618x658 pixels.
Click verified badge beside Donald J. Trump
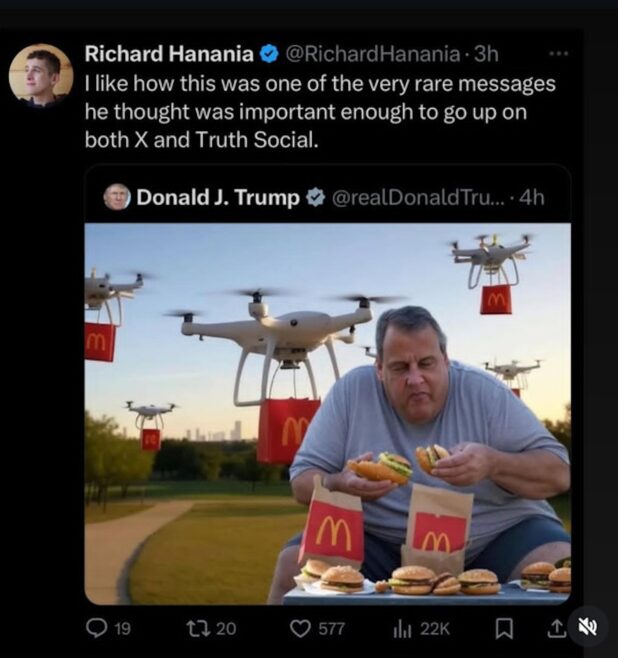coord(314,197)
